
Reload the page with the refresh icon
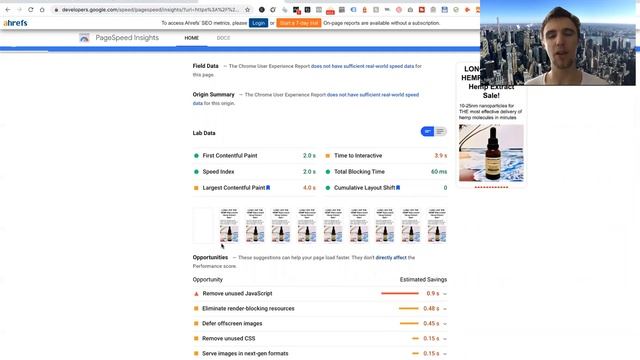pyautogui.click(x=31, y=9)
